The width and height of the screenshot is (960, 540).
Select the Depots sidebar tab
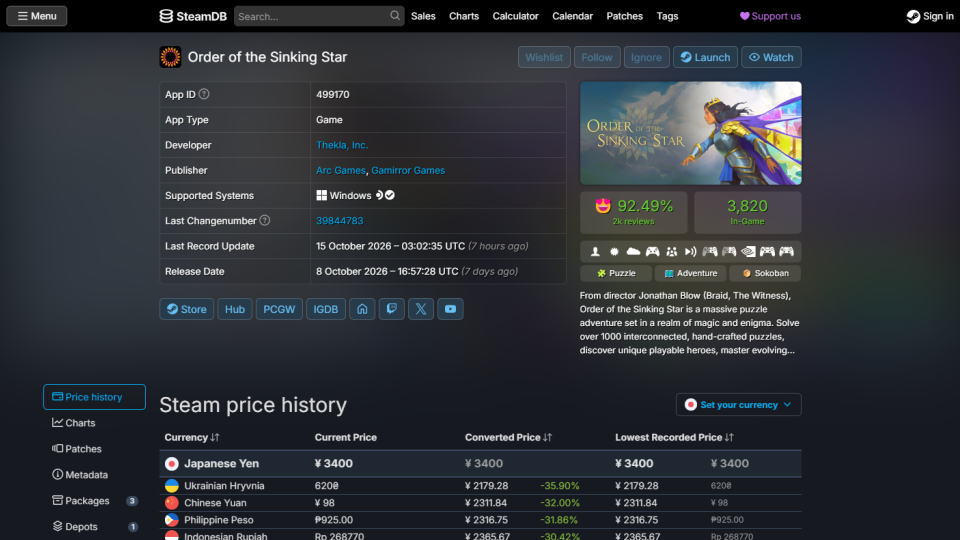pos(94,527)
